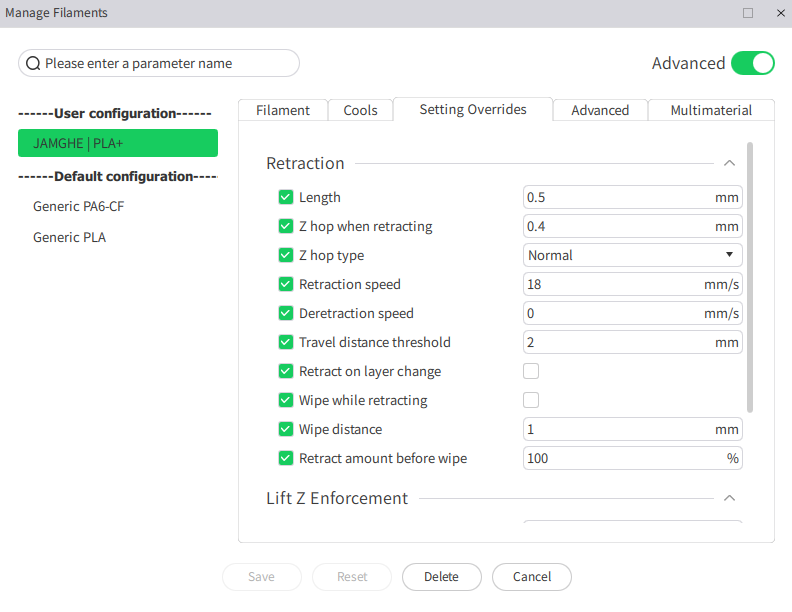This screenshot has height=612, width=792.
Task: Edit Z hop when retracting value 0.4
Action: pos(632,226)
